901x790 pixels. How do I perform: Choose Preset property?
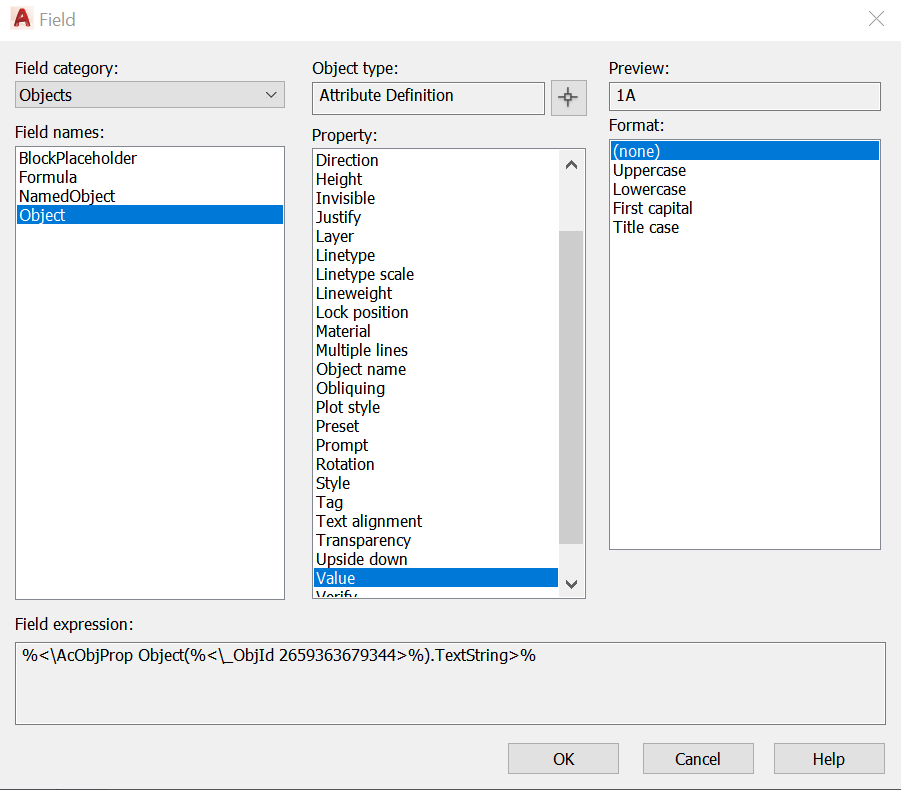(x=436, y=426)
